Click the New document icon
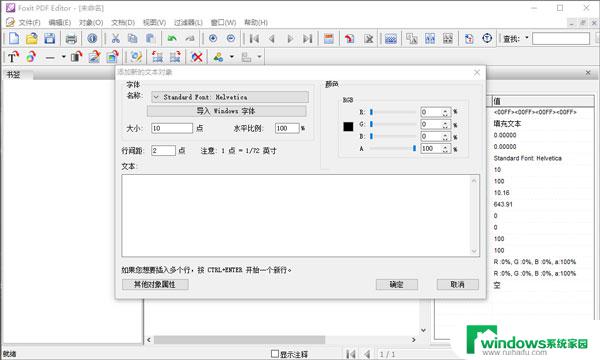 [14, 39]
